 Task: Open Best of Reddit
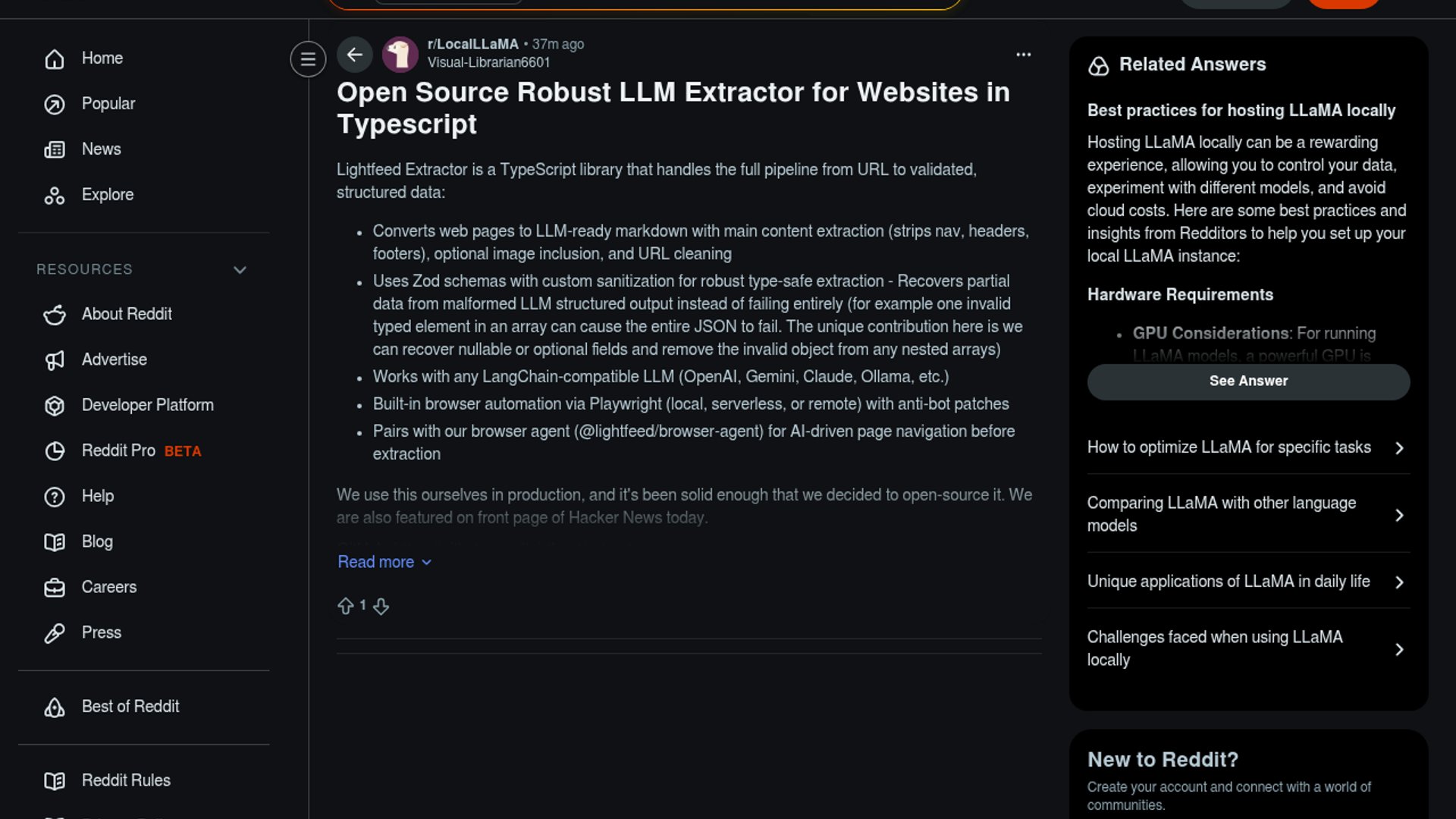[130, 706]
